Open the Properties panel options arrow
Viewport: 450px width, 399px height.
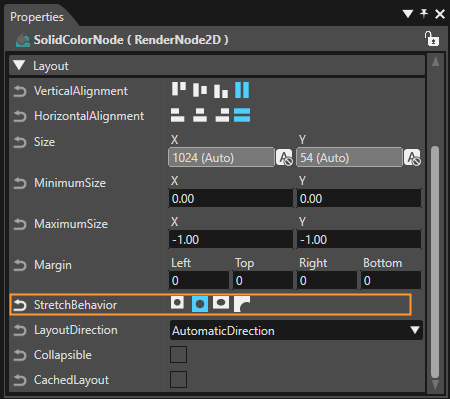[x=408, y=14]
